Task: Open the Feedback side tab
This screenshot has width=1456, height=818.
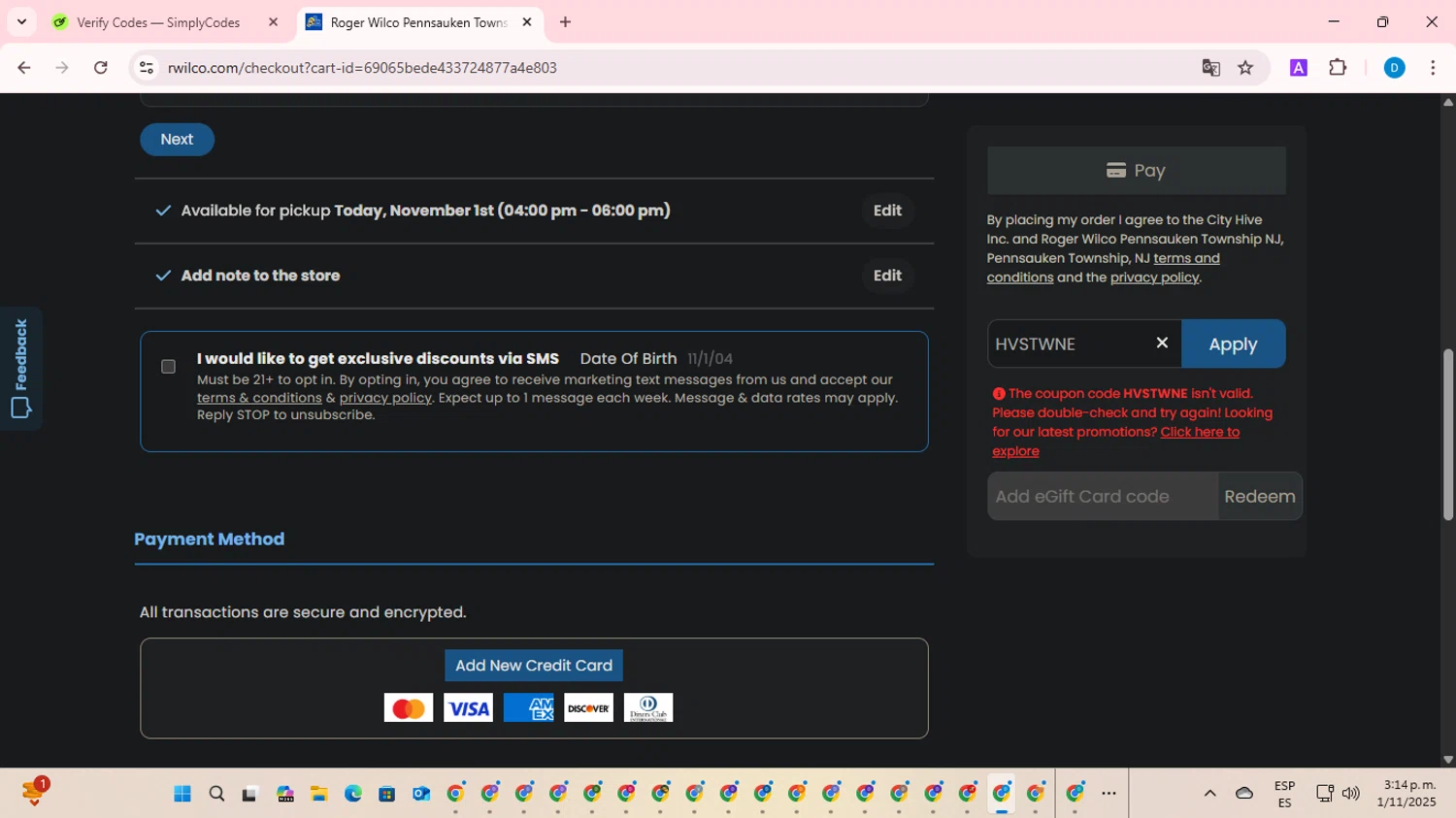Action: [x=20, y=369]
